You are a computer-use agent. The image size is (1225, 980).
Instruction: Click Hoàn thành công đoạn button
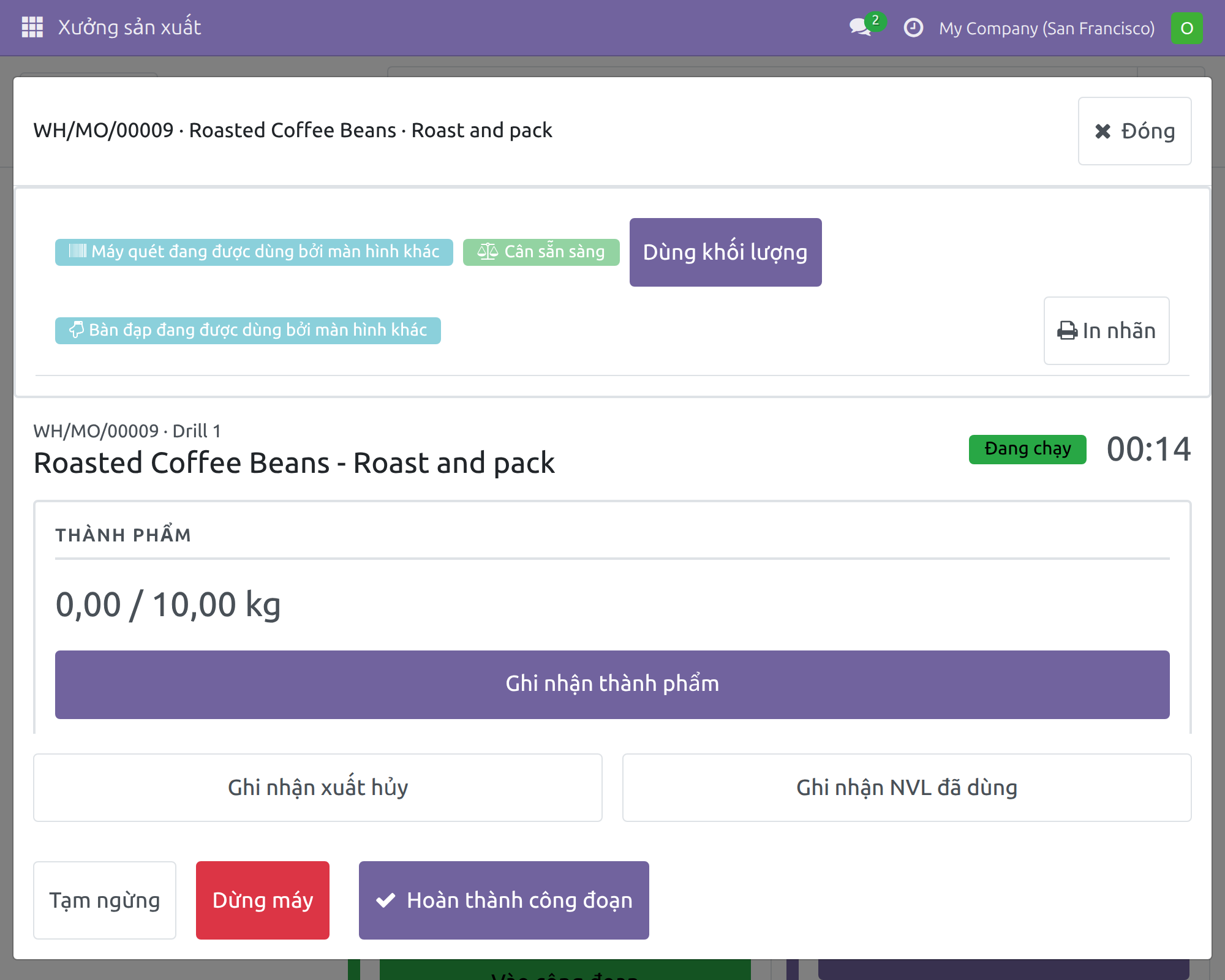[503, 900]
